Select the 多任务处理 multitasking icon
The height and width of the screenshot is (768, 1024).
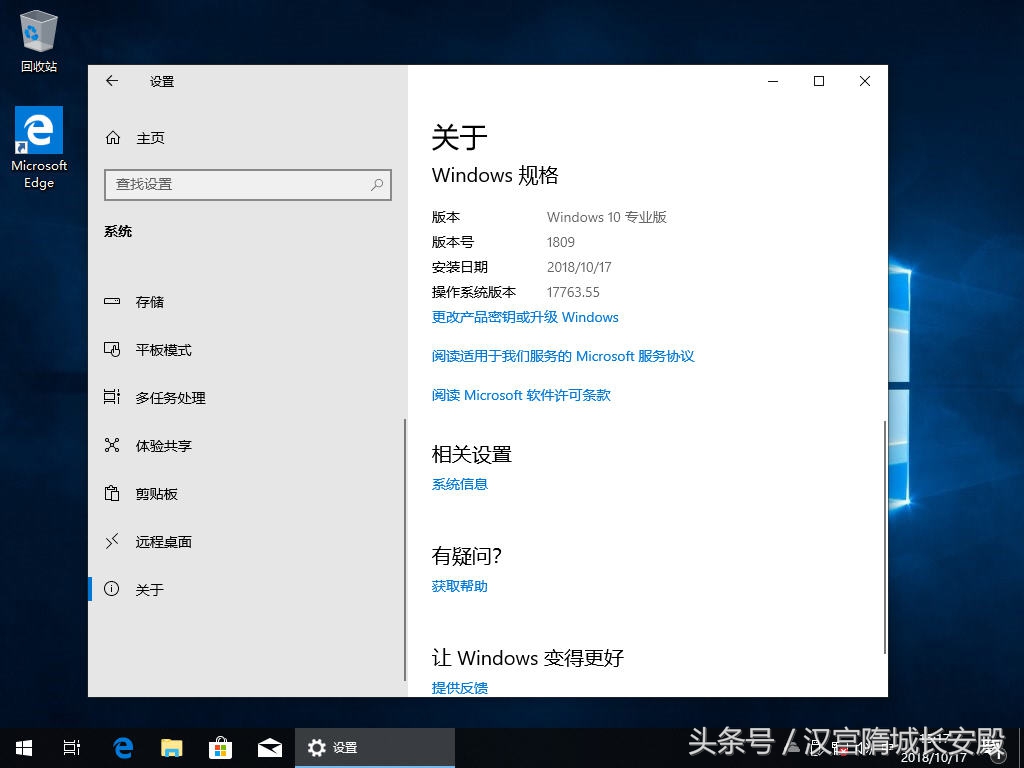coord(112,397)
